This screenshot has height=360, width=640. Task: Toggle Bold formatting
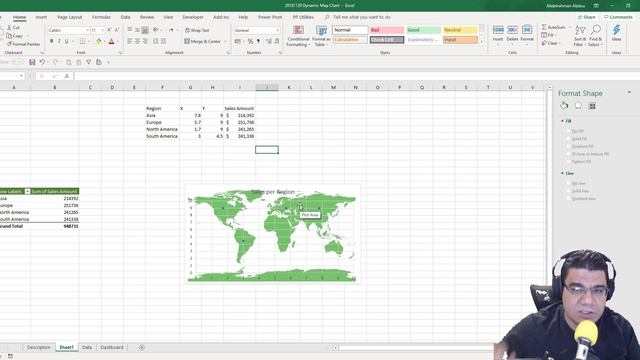click(51, 41)
